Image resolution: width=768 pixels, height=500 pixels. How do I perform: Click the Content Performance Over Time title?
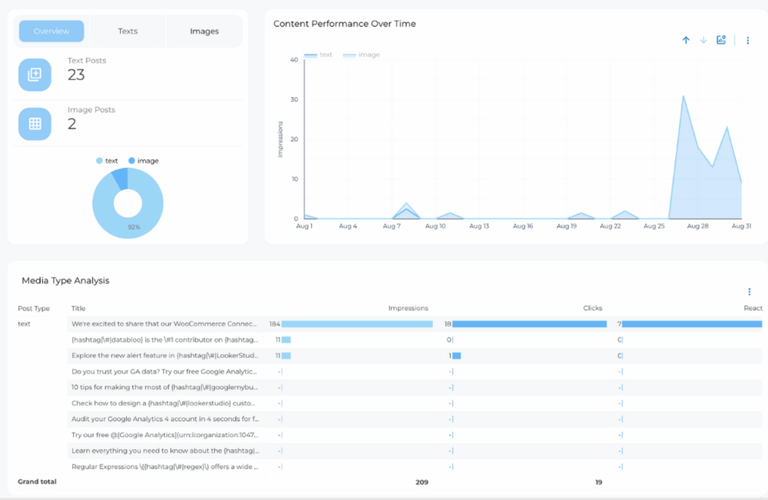[x=344, y=24]
